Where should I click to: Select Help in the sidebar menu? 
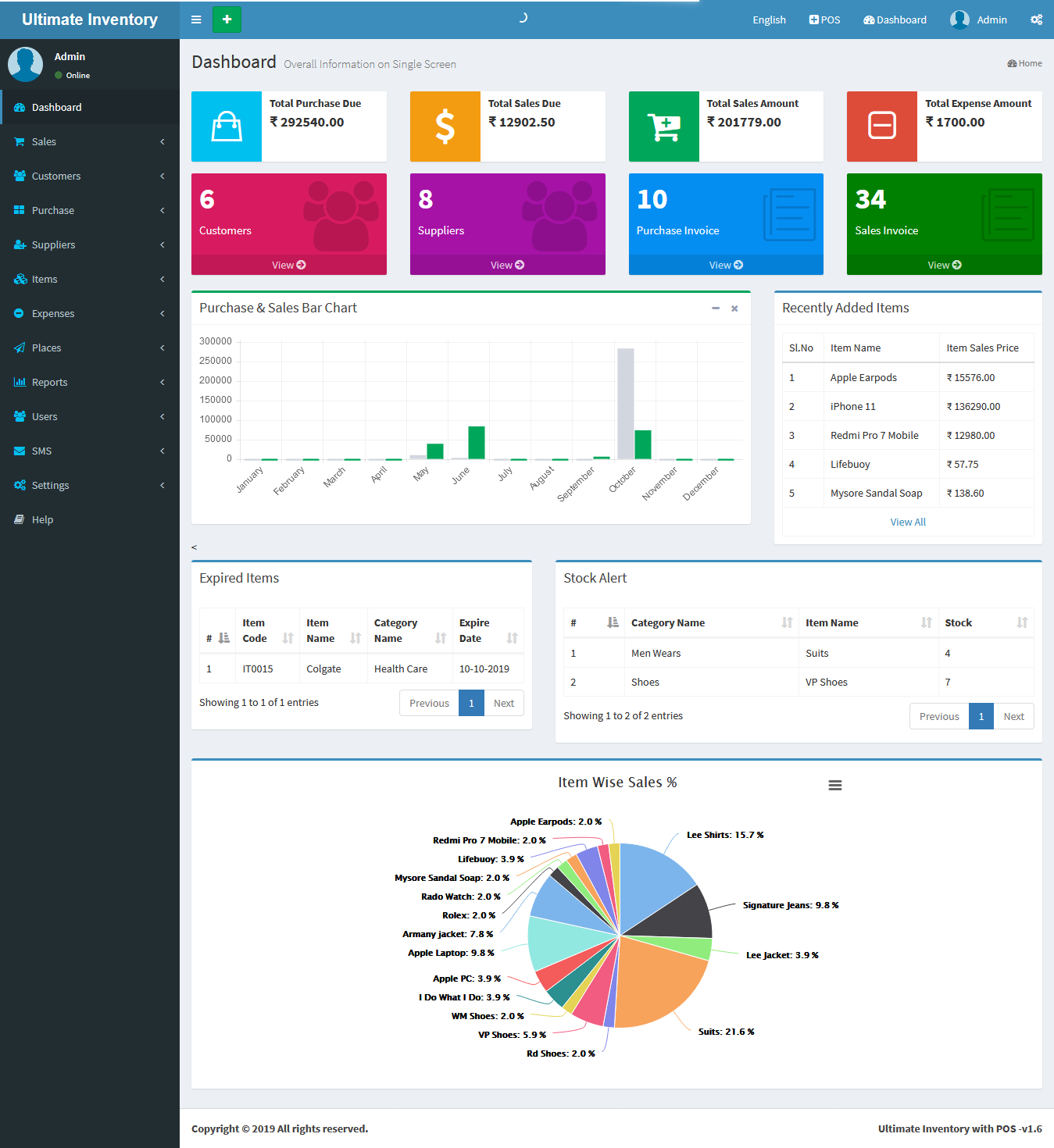click(x=43, y=519)
